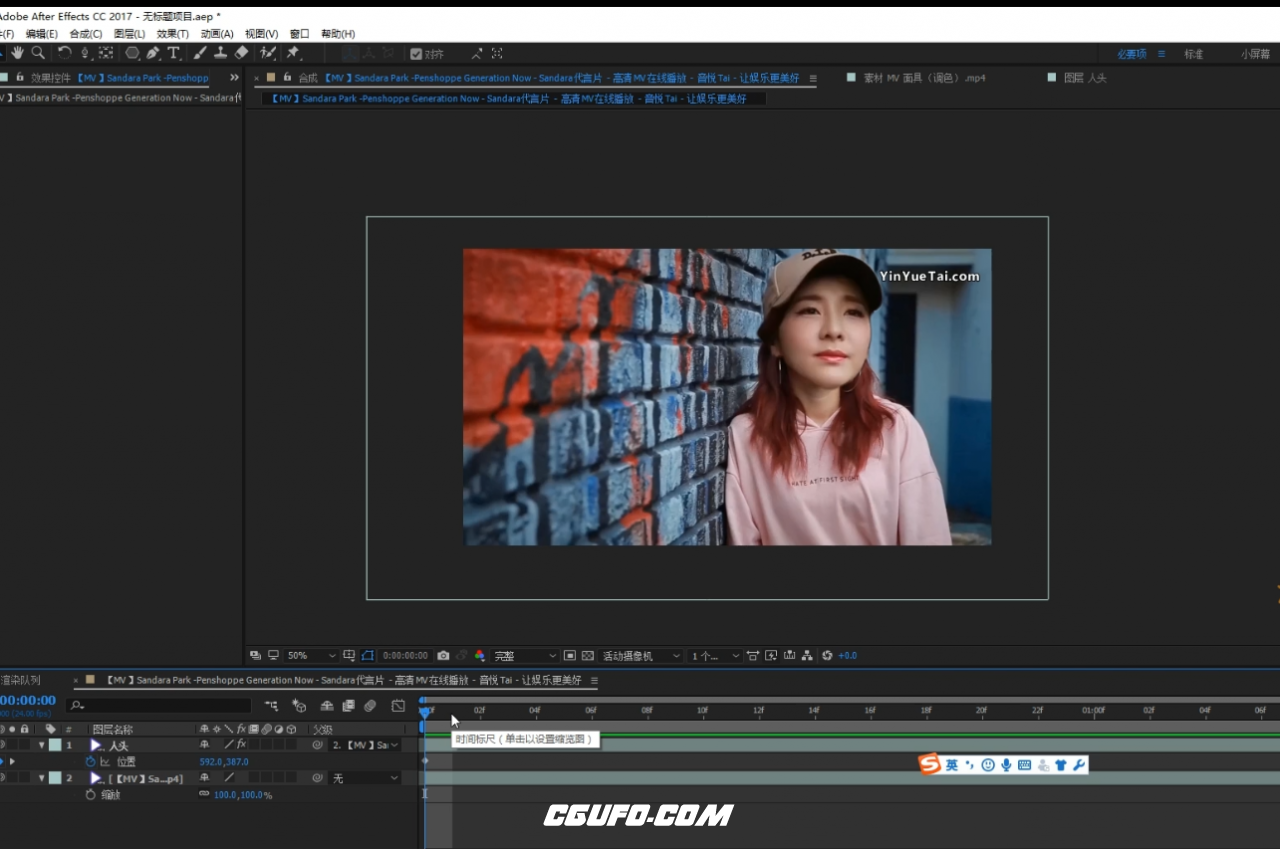Select the Zoom magnifier tool

(38, 53)
